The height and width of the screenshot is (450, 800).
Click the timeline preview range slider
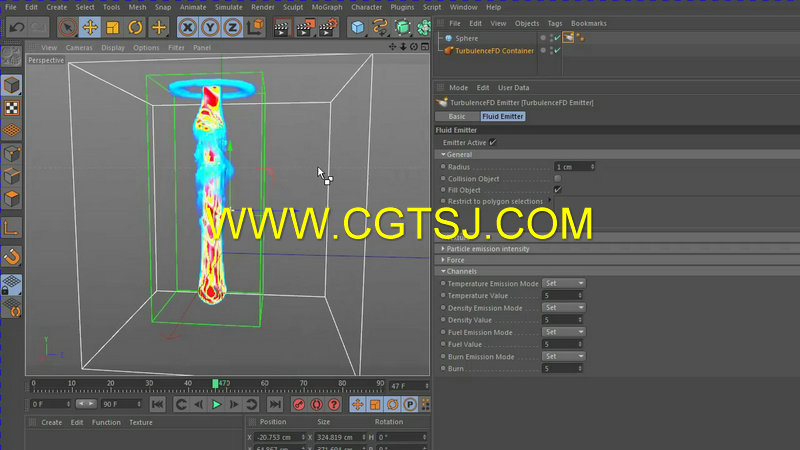[86, 404]
